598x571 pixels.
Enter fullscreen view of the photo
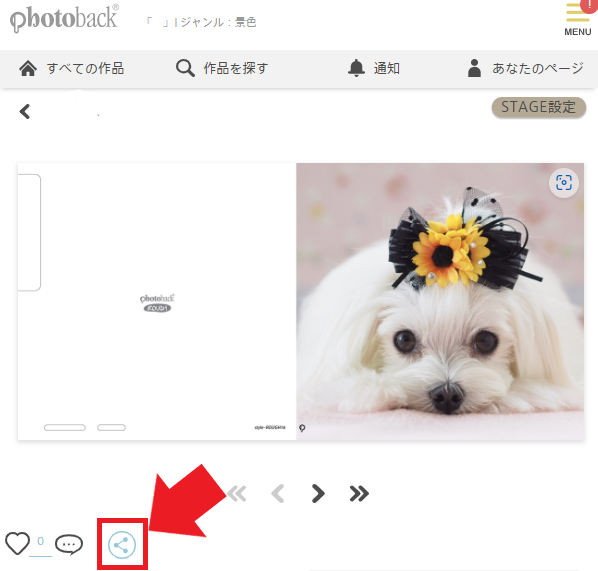(564, 183)
